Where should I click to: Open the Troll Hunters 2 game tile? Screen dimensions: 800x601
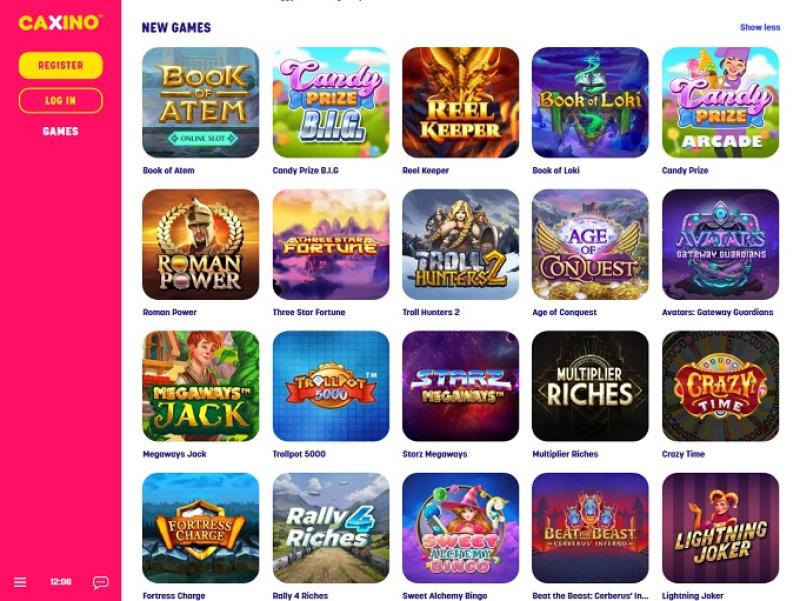[x=460, y=244]
